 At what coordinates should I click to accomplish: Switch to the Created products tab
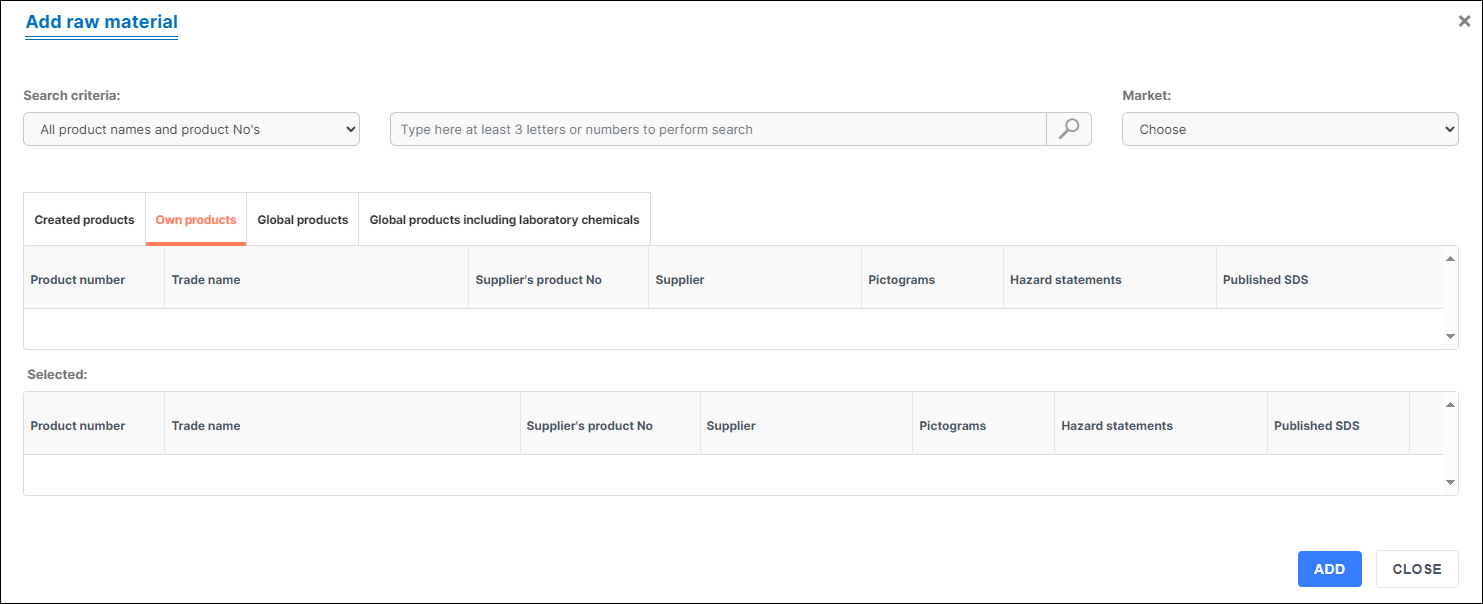pos(84,220)
